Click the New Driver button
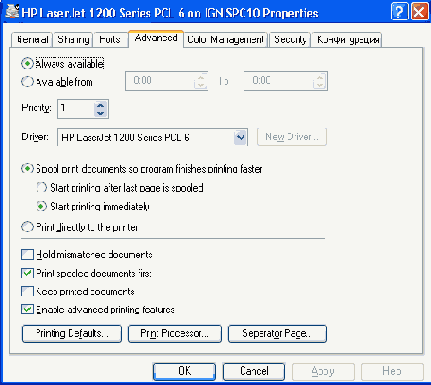The width and height of the screenshot is (431, 385). [x=292, y=137]
